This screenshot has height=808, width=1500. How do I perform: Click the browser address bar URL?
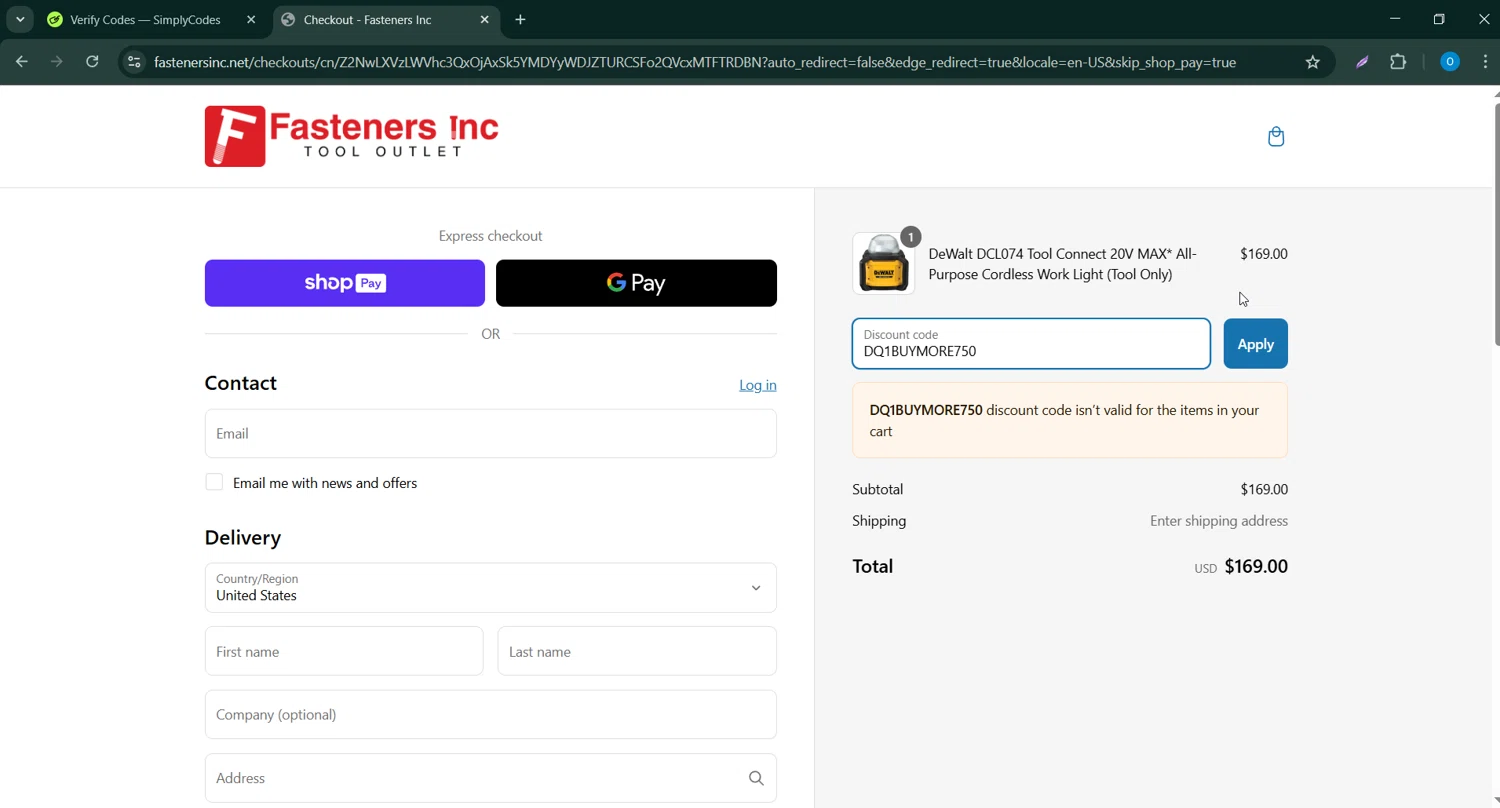pos(695,62)
